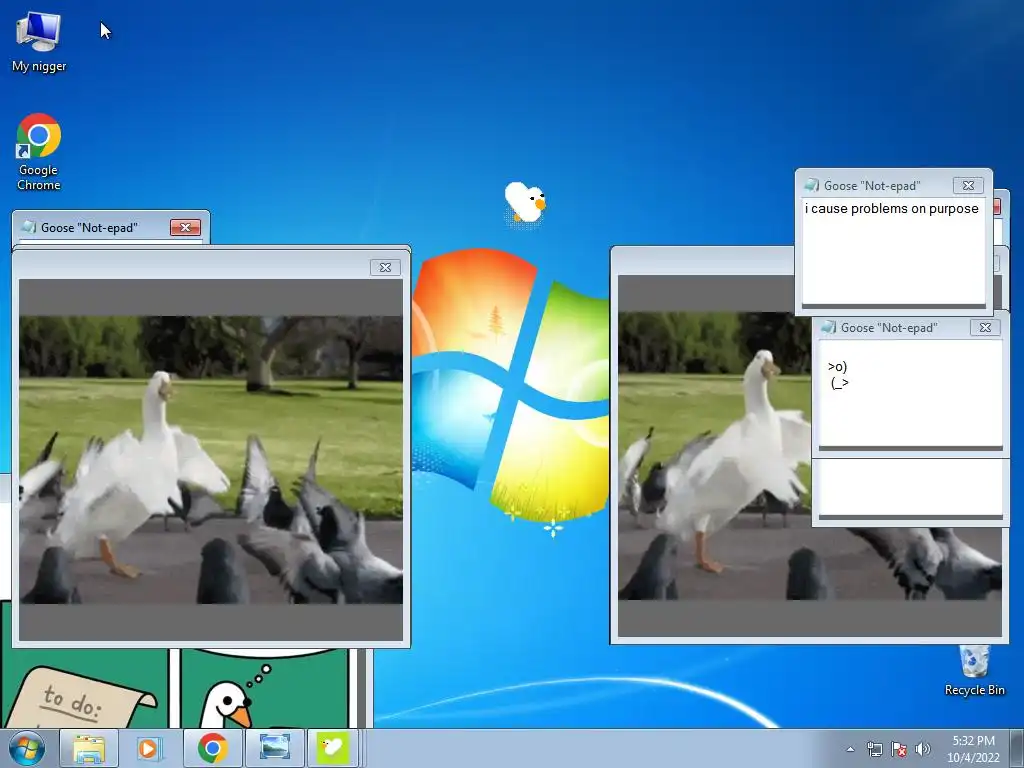Open Google Chrome from the taskbar
This screenshot has height=768, width=1024.
212,748
